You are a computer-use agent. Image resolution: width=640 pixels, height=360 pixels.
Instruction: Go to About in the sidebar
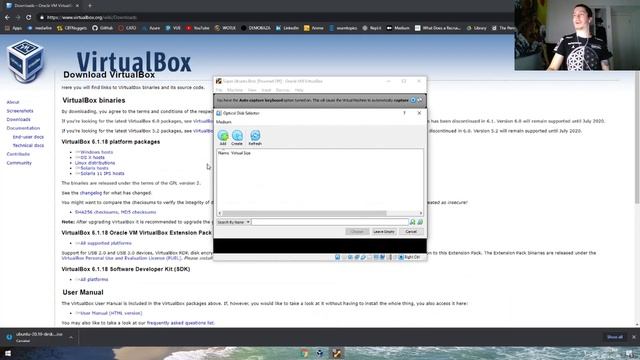coord(13,102)
